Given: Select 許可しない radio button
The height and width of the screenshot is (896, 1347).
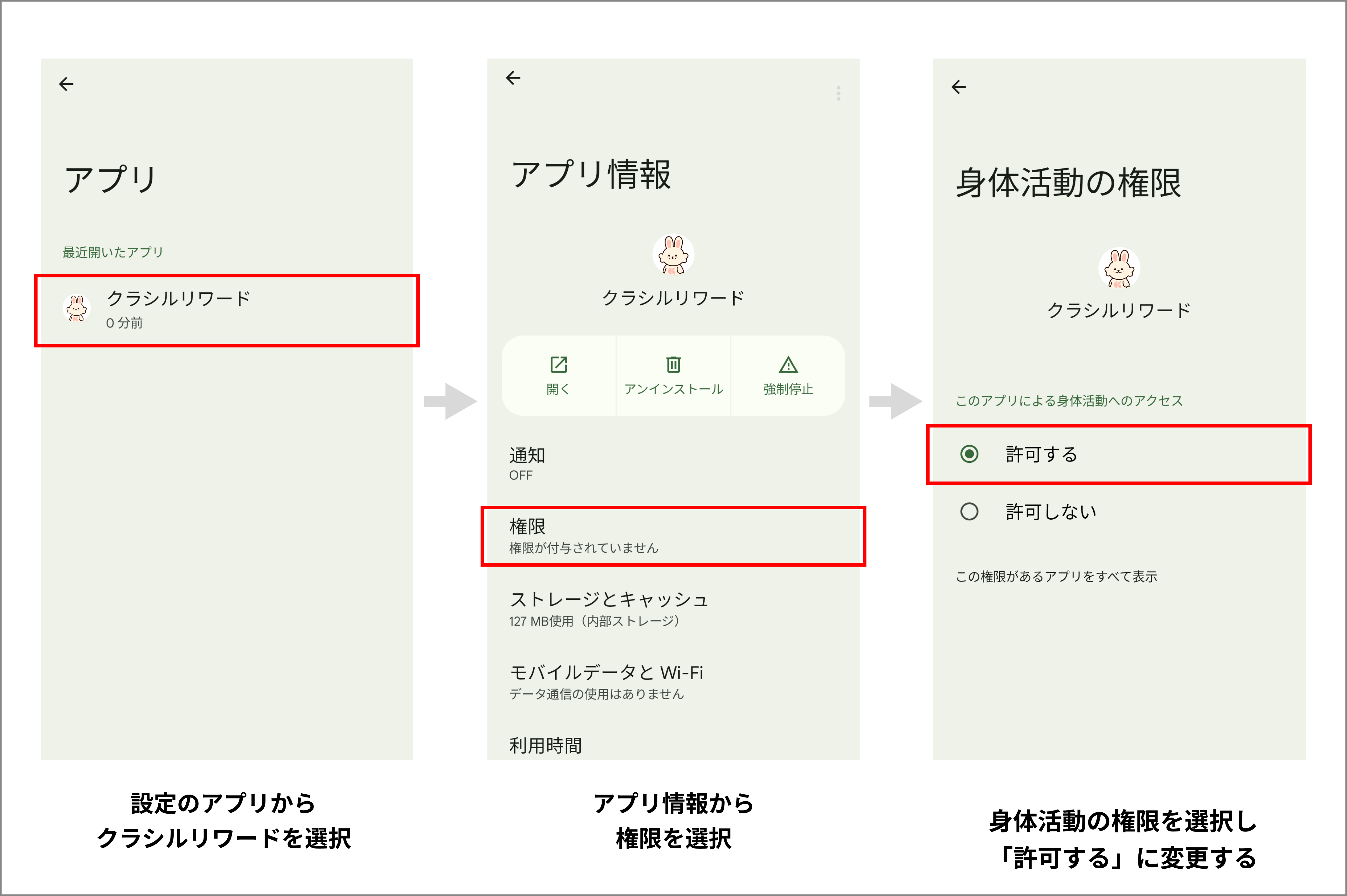Looking at the screenshot, I should 969,511.
